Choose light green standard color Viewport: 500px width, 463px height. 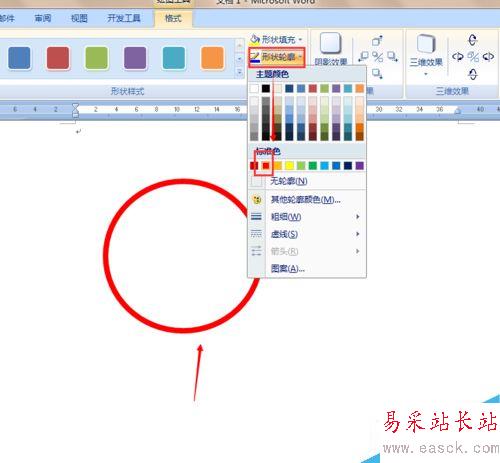pos(301,165)
